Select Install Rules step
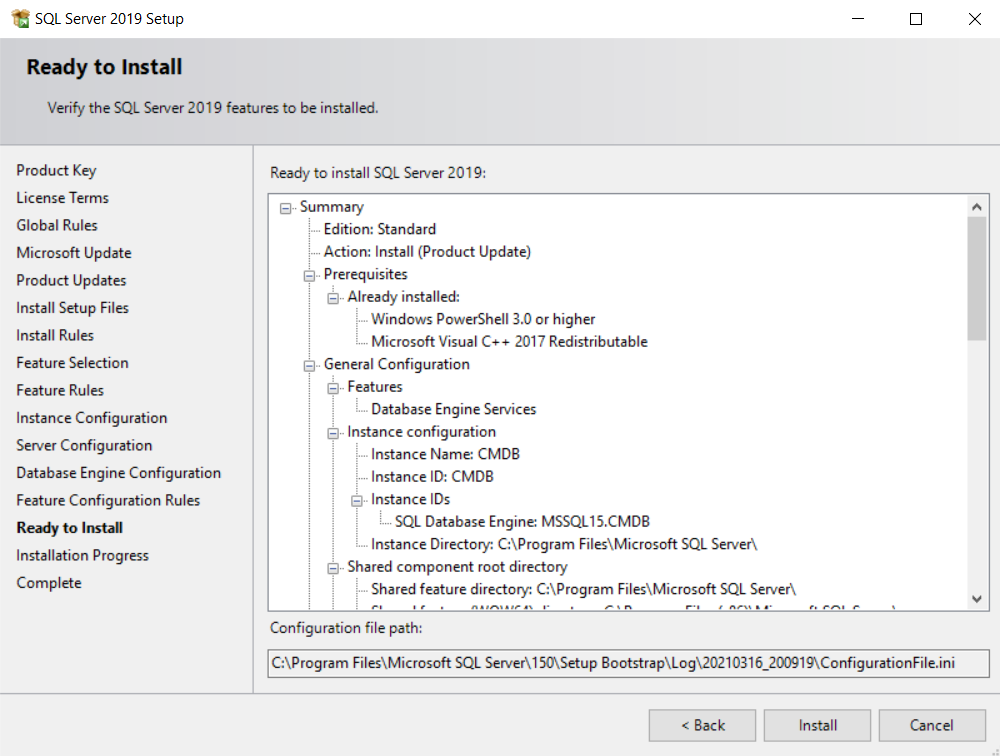This screenshot has height=756, width=1000. coord(55,335)
